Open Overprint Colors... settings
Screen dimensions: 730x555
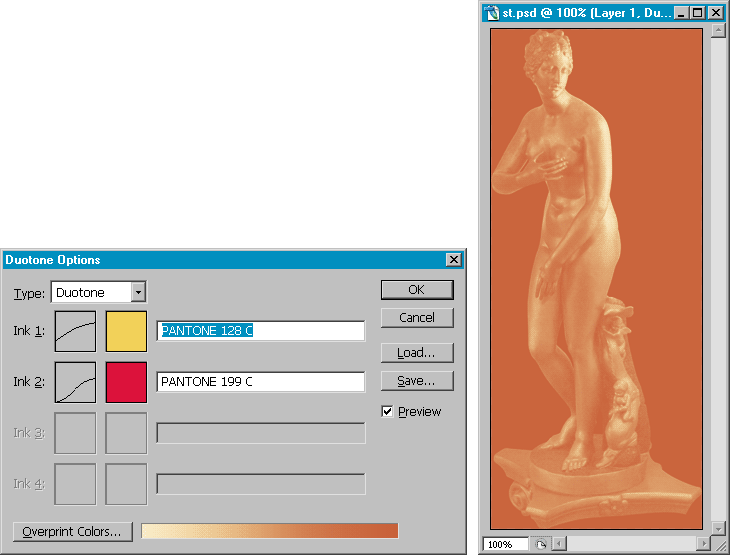(73, 531)
